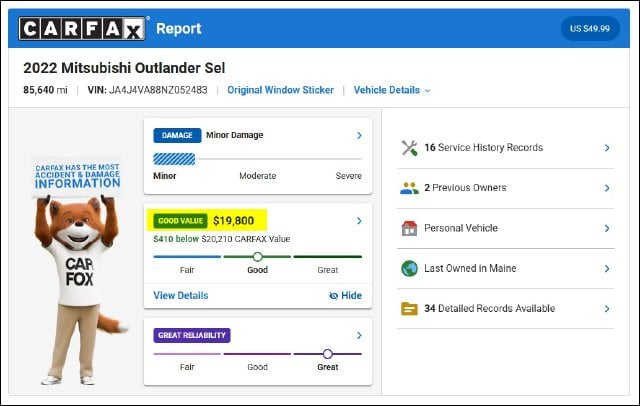This screenshot has height=406, width=640.
Task: Click the blue DAMAGE badge
Action: point(177,135)
